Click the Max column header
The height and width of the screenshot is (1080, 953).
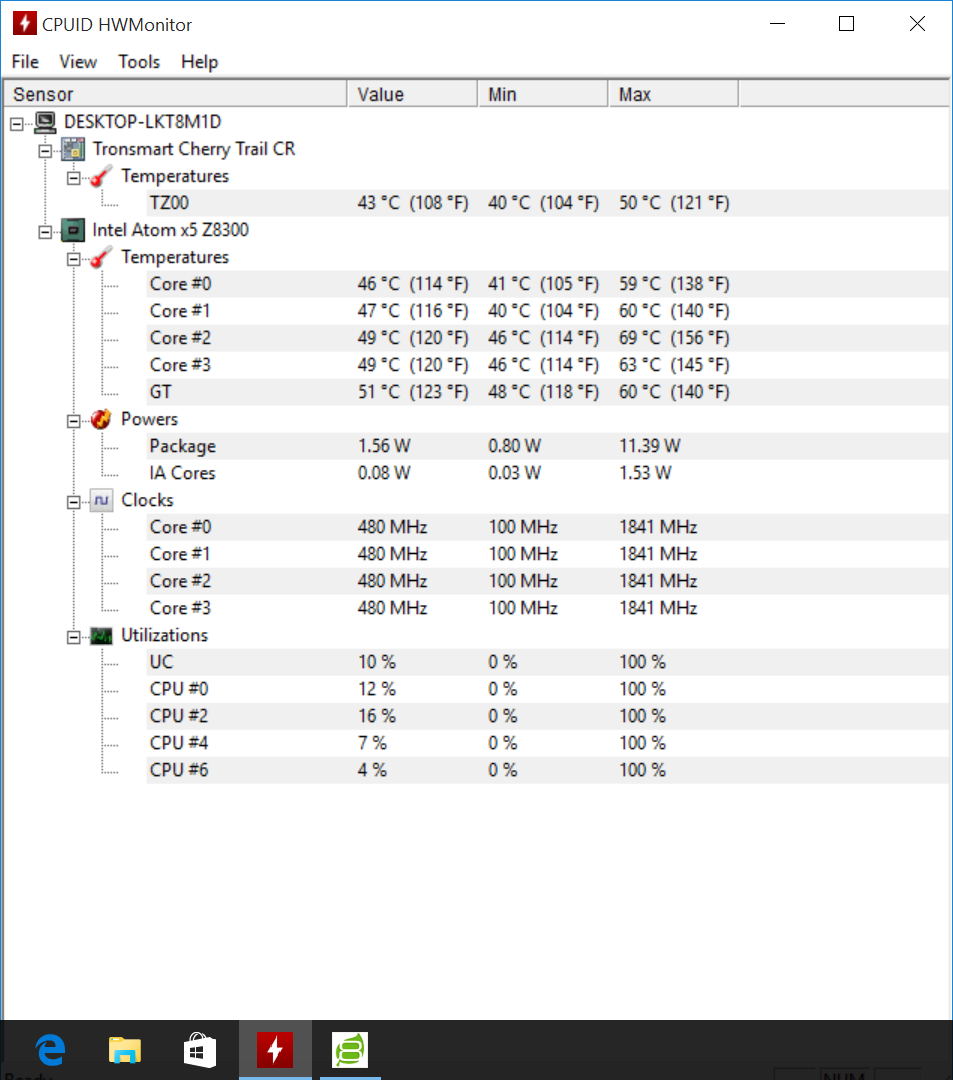coord(672,92)
